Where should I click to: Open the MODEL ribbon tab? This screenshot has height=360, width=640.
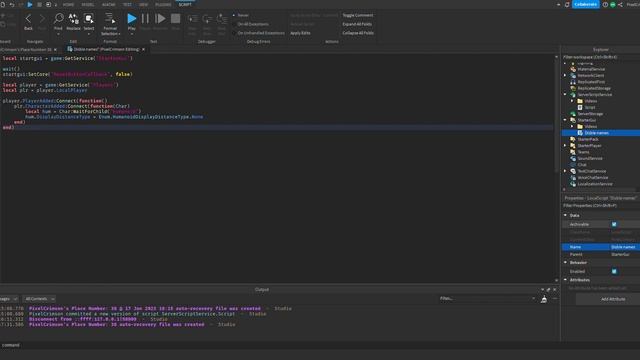coord(88,4)
